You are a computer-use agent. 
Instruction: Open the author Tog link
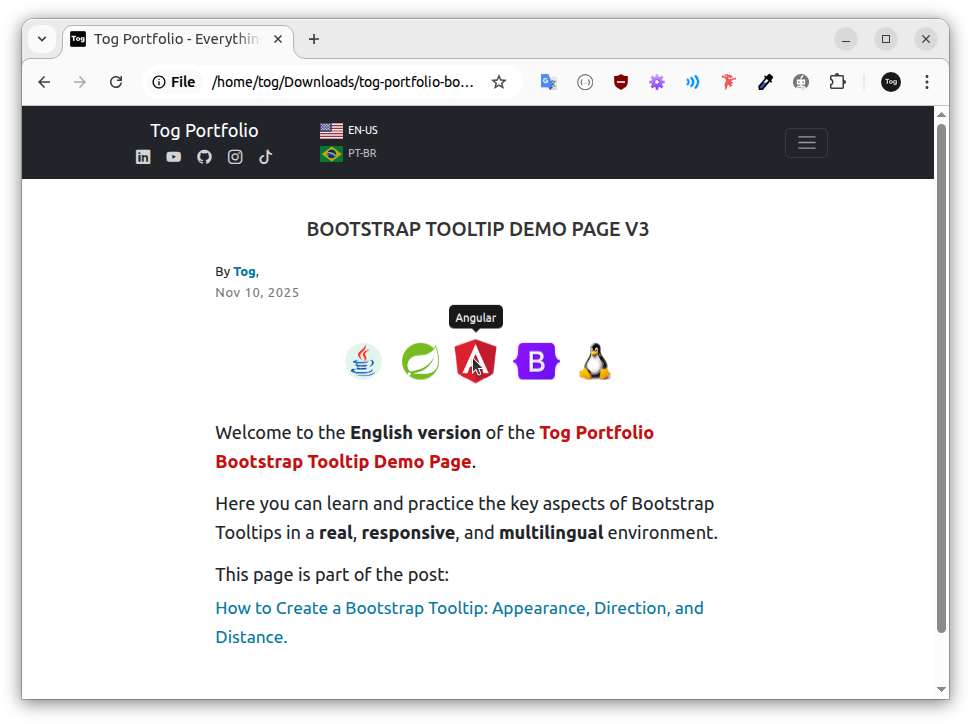pyautogui.click(x=244, y=272)
